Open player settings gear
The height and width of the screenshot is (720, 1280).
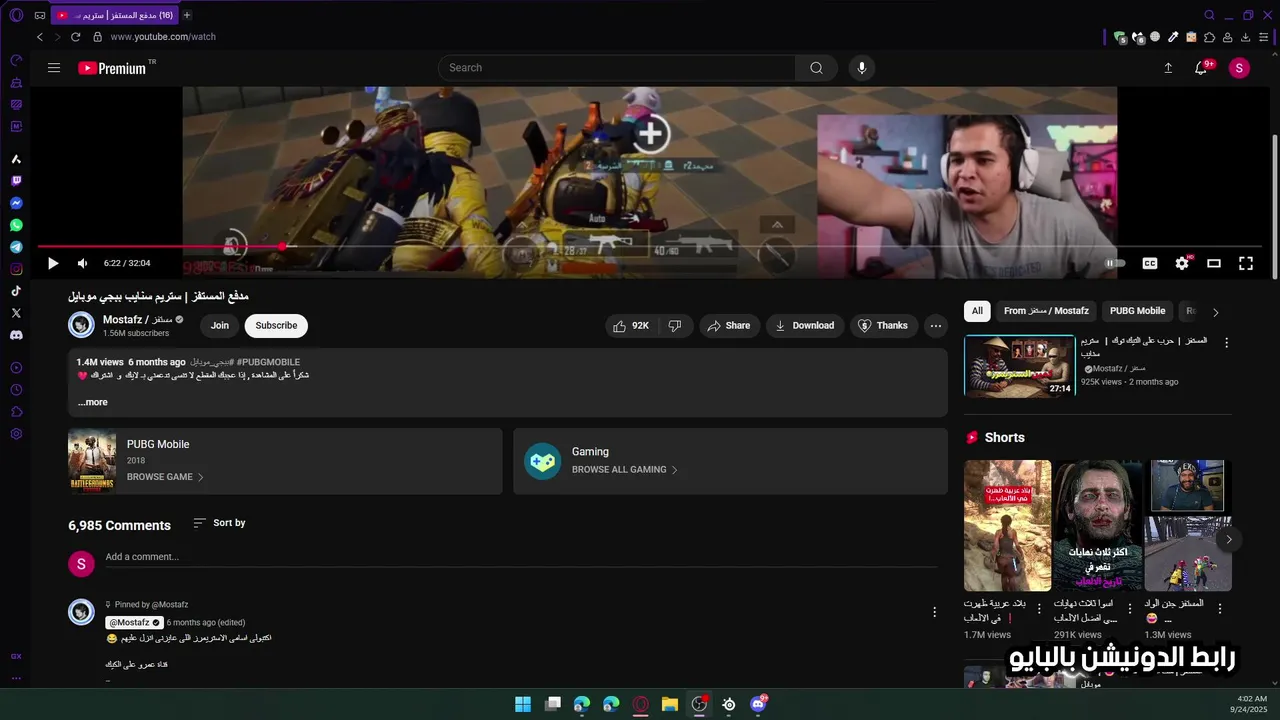click(1182, 263)
